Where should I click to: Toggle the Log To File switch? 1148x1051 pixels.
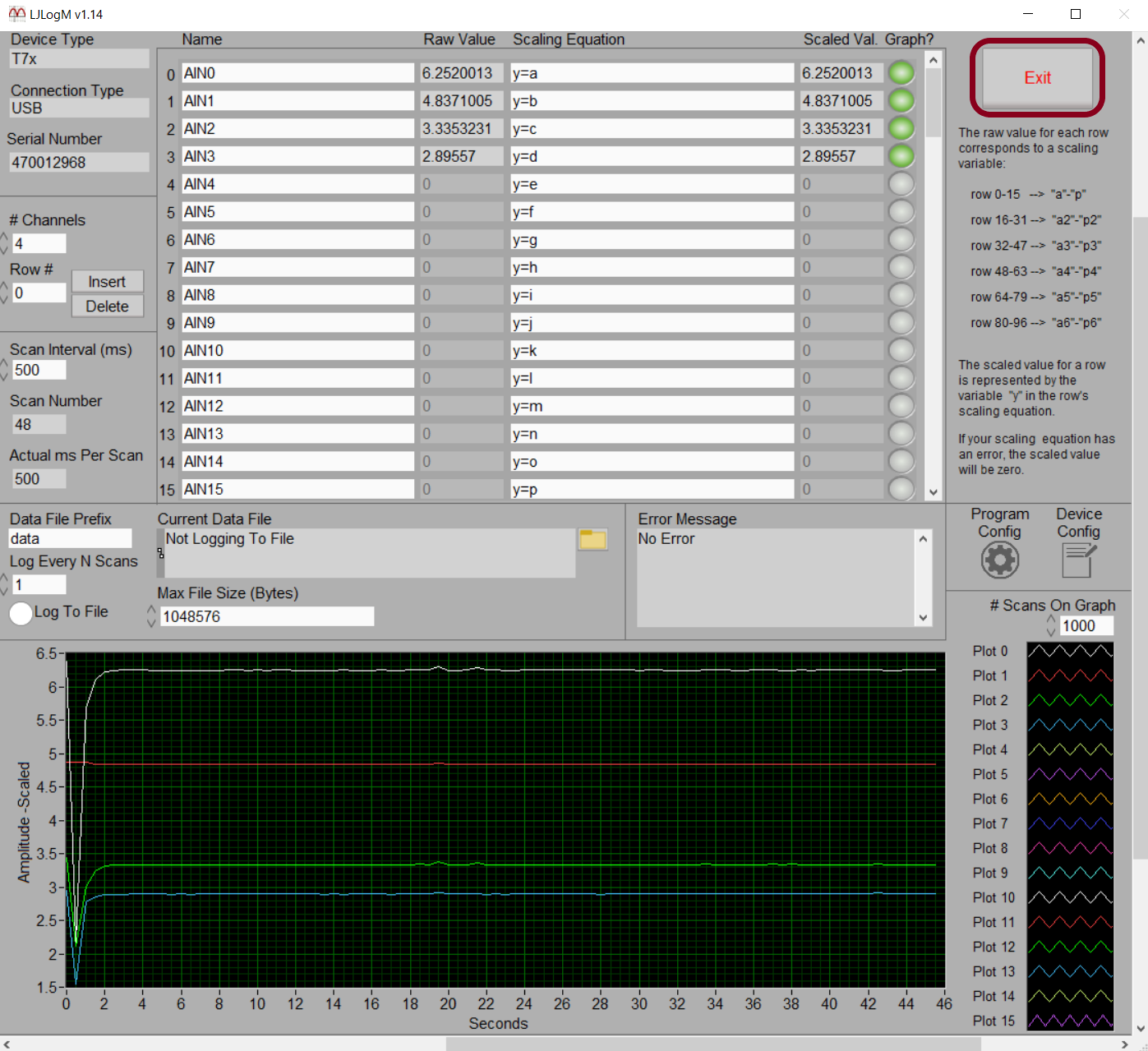pyautogui.click(x=21, y=613)
